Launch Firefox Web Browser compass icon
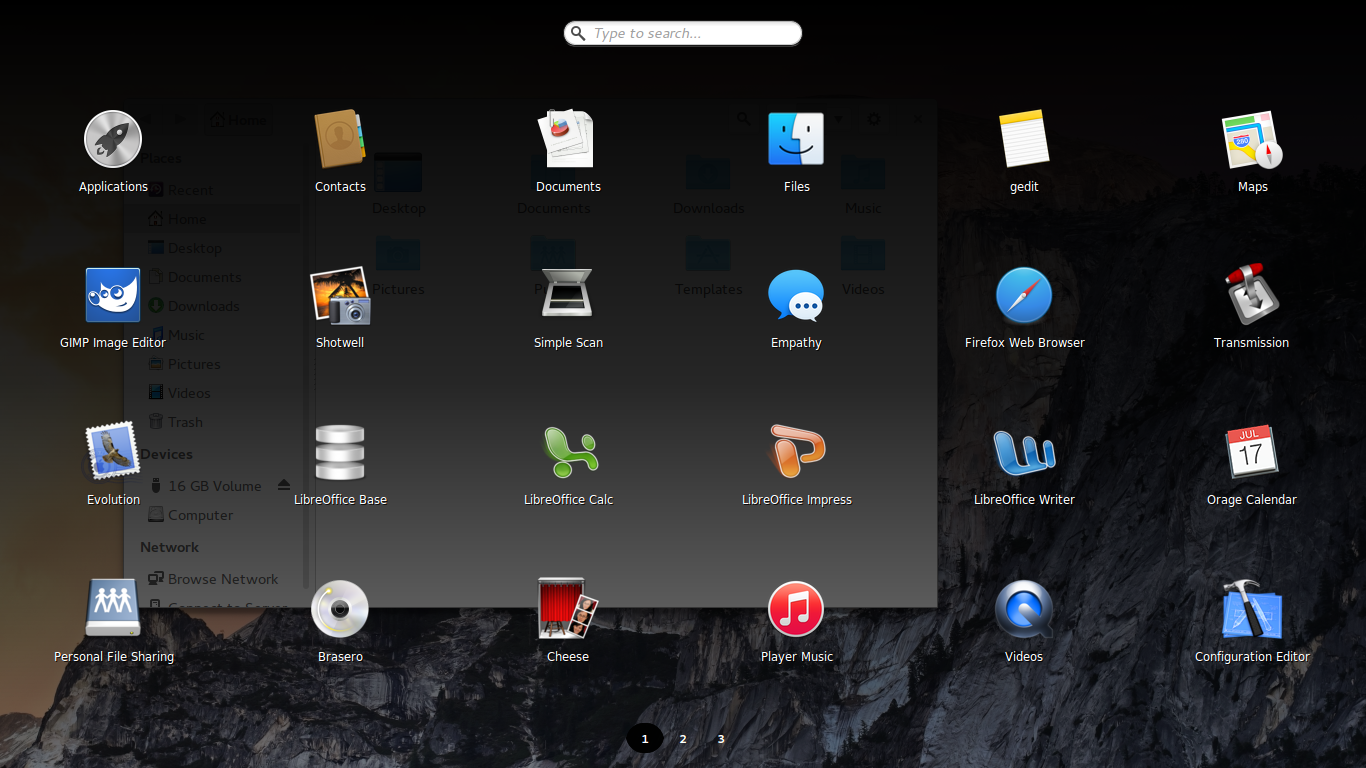The width and height of the screenshot is (1366, 768). click(x=1024, y=295)
